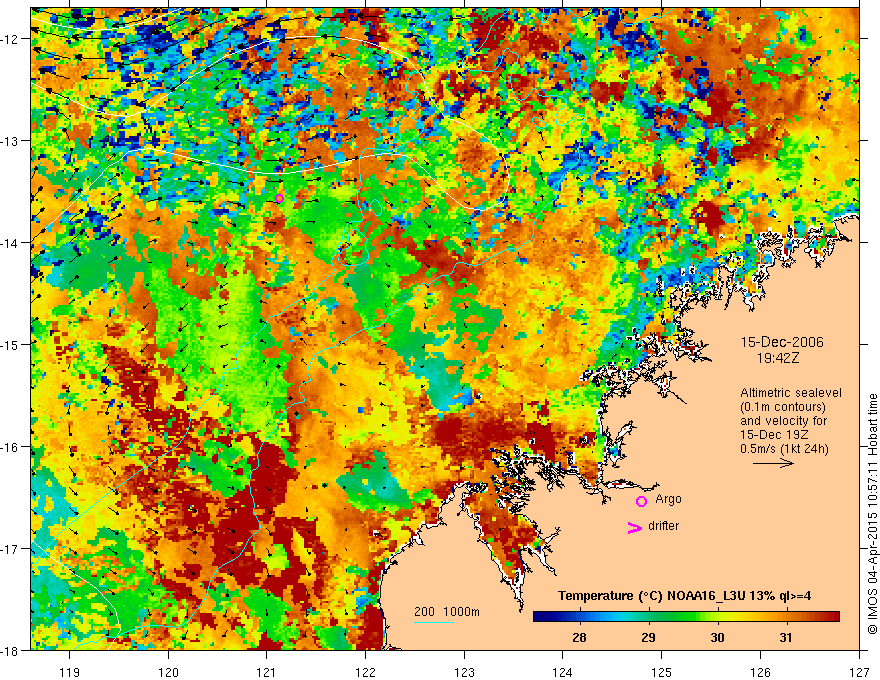Click the -18 latitude axis label
The height and width of the screenshot is (680, 880).
[x=10, y=650]
